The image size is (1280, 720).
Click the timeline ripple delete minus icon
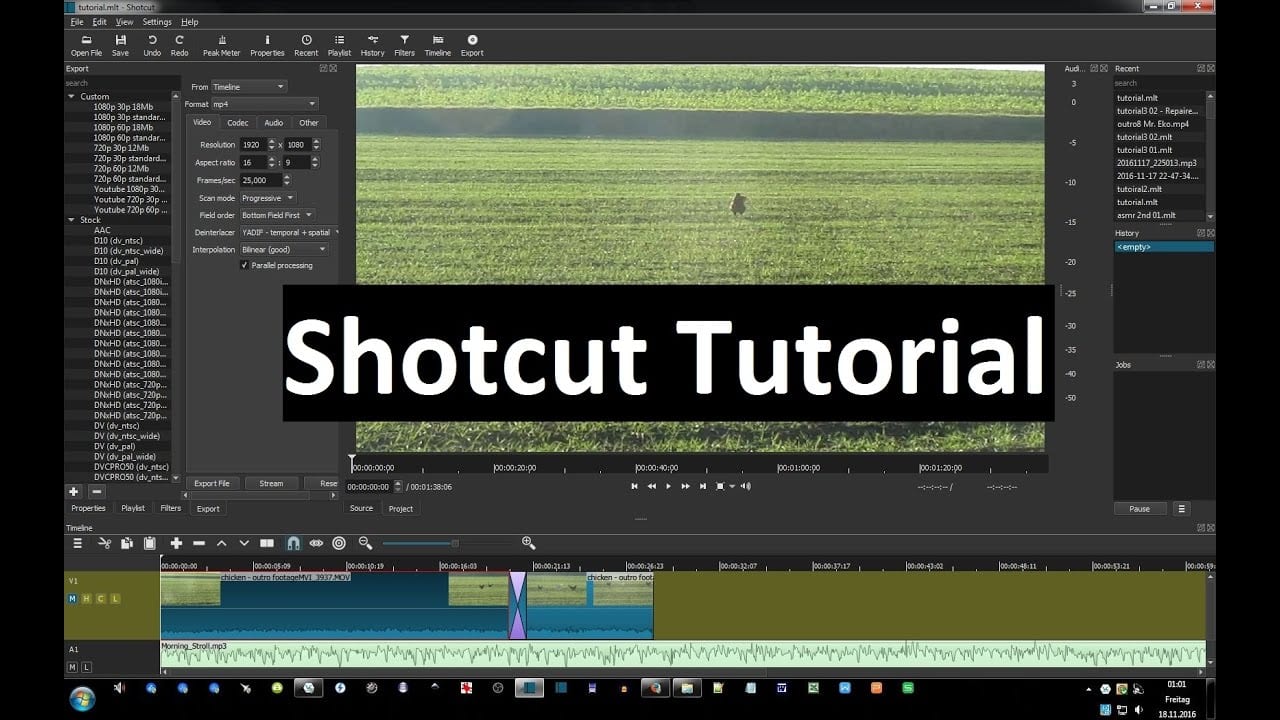click(x=199, y=543)
